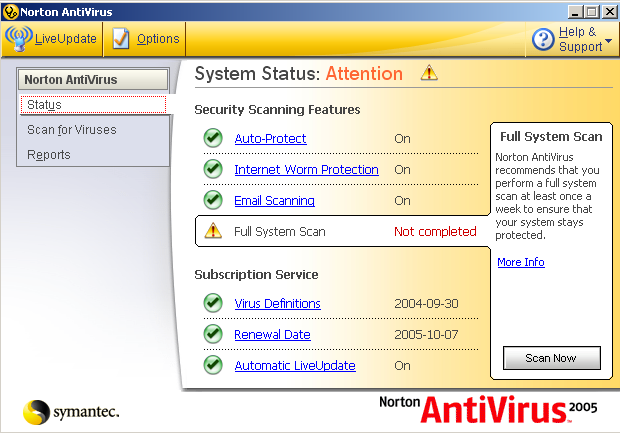The height and width of the screenshot is (433, 620).
Task: Open the Virus Definitions link
Action: [x=278, y=303]
